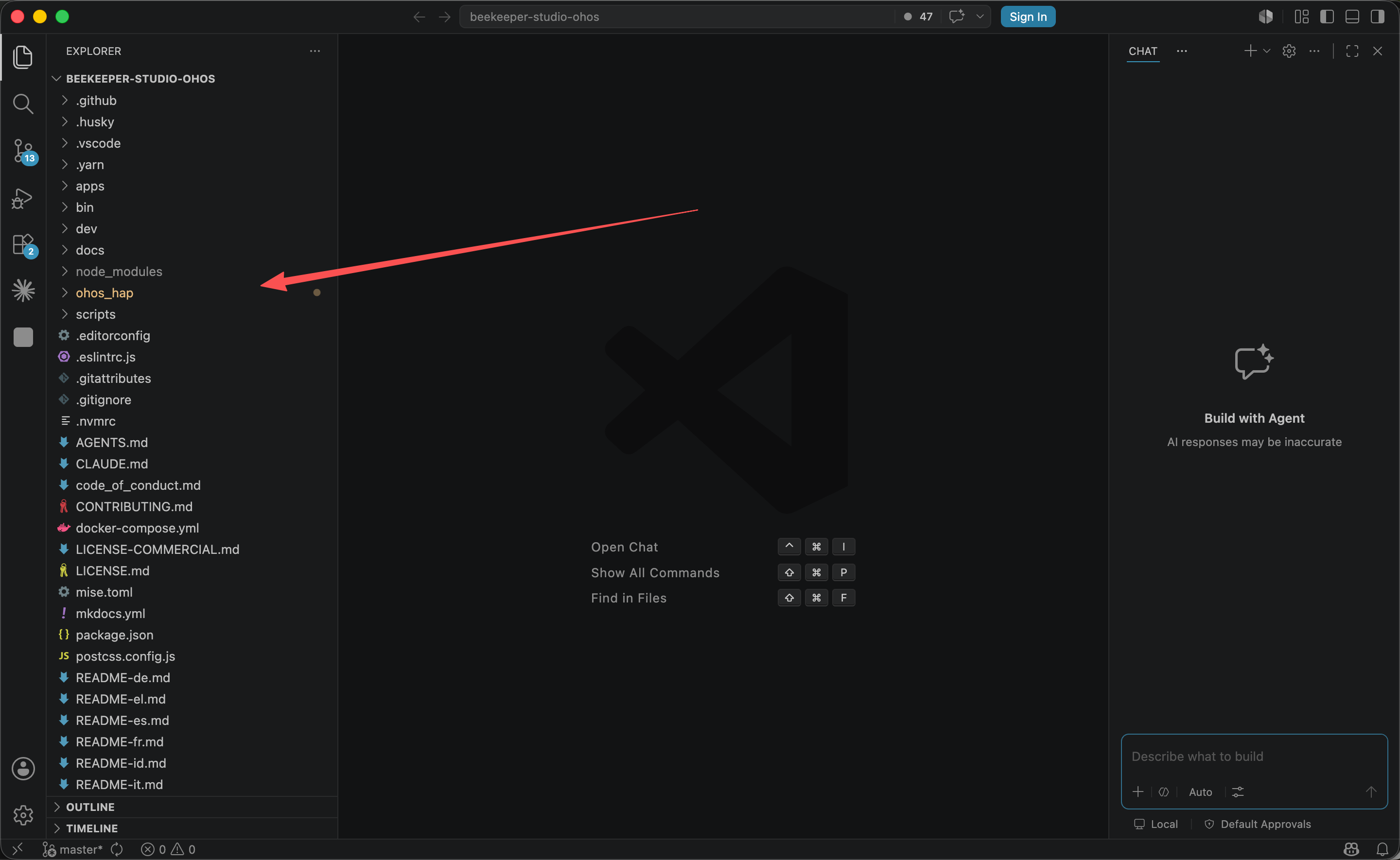This screenshot has height=860, width=1400.
Task: Toggle the secondary side bar
Action: pyautogui.click(x=1378, y=17)
